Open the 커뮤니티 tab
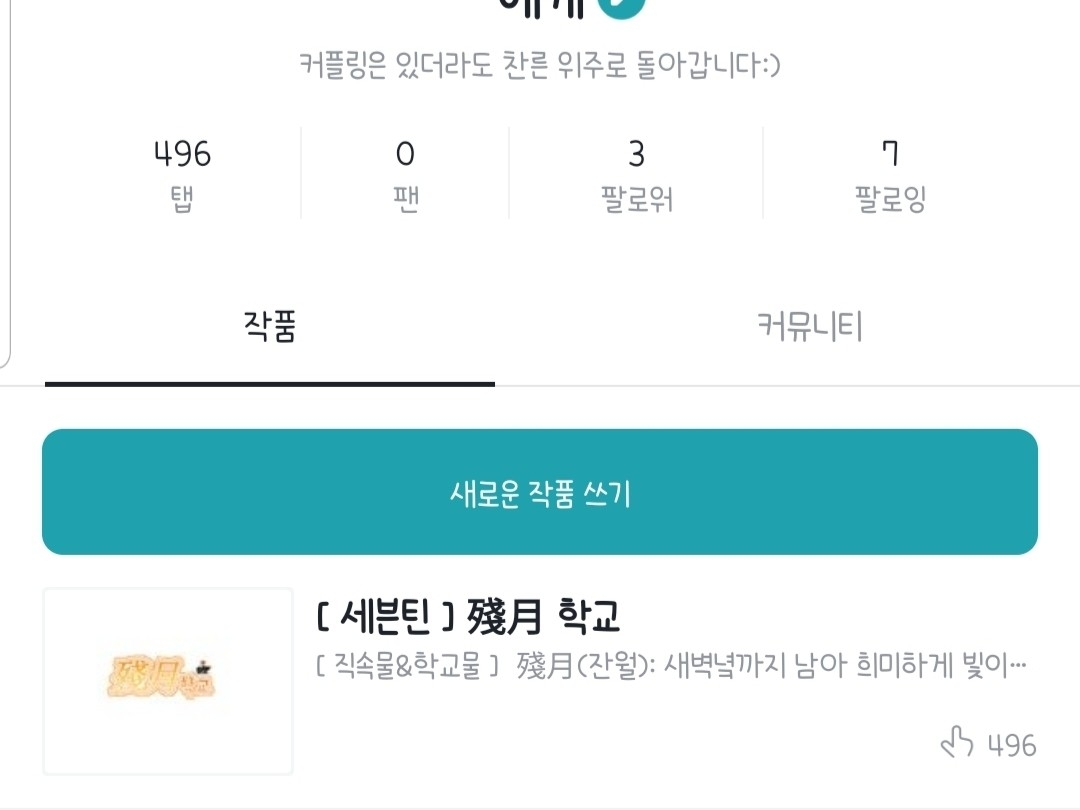1080x810 pixels. (x=809, y=327)
